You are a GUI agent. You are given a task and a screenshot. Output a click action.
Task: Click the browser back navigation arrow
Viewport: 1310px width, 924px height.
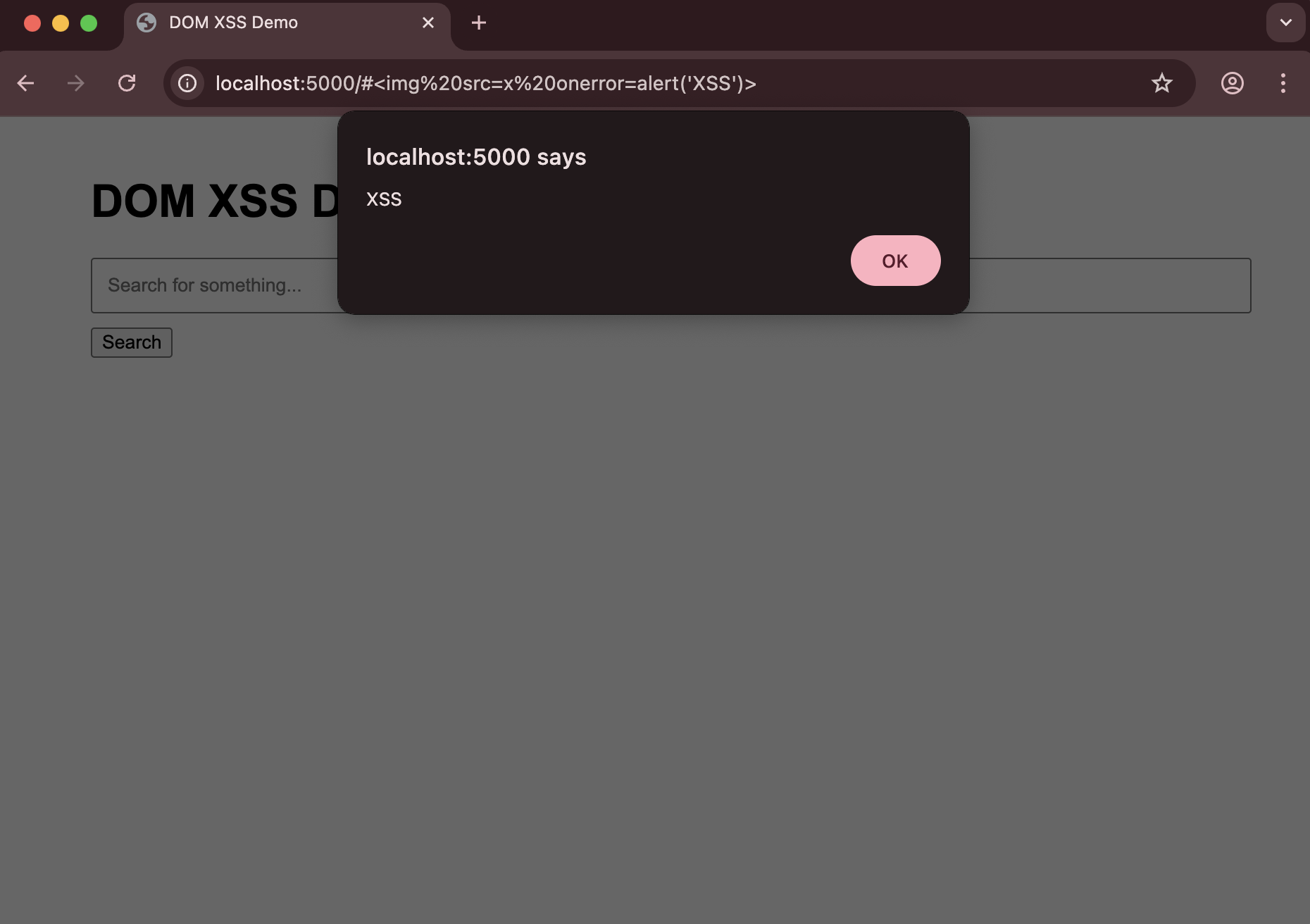[x=26, y=84]
